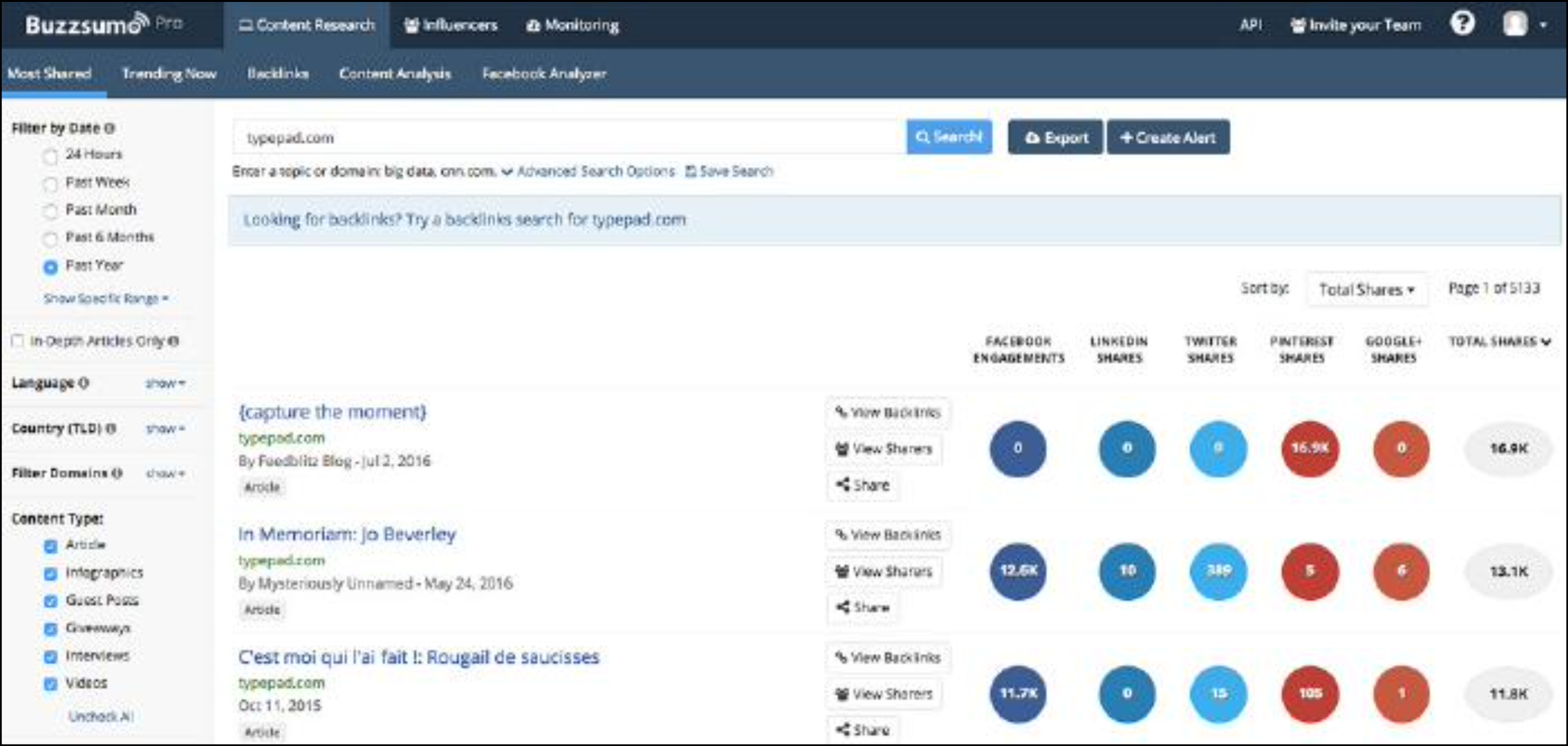
Task: Click Invite your Team link
Action: point(1356,25)
